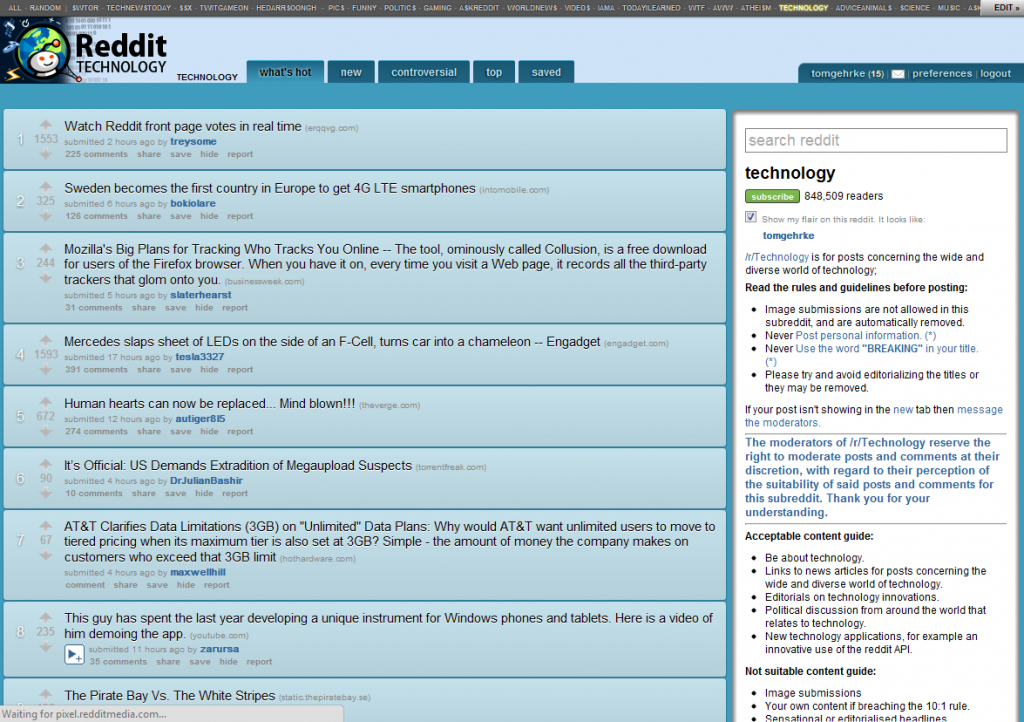Open the "It's Official: US Demands Extradition" title
Screen dimensions: 1024x722
coord(238,465)
